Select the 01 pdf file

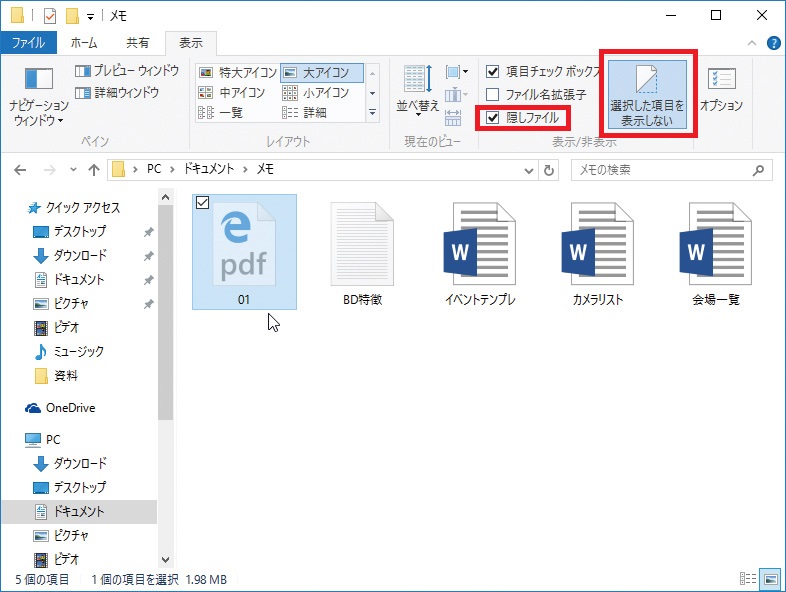(x=244, y=252)
